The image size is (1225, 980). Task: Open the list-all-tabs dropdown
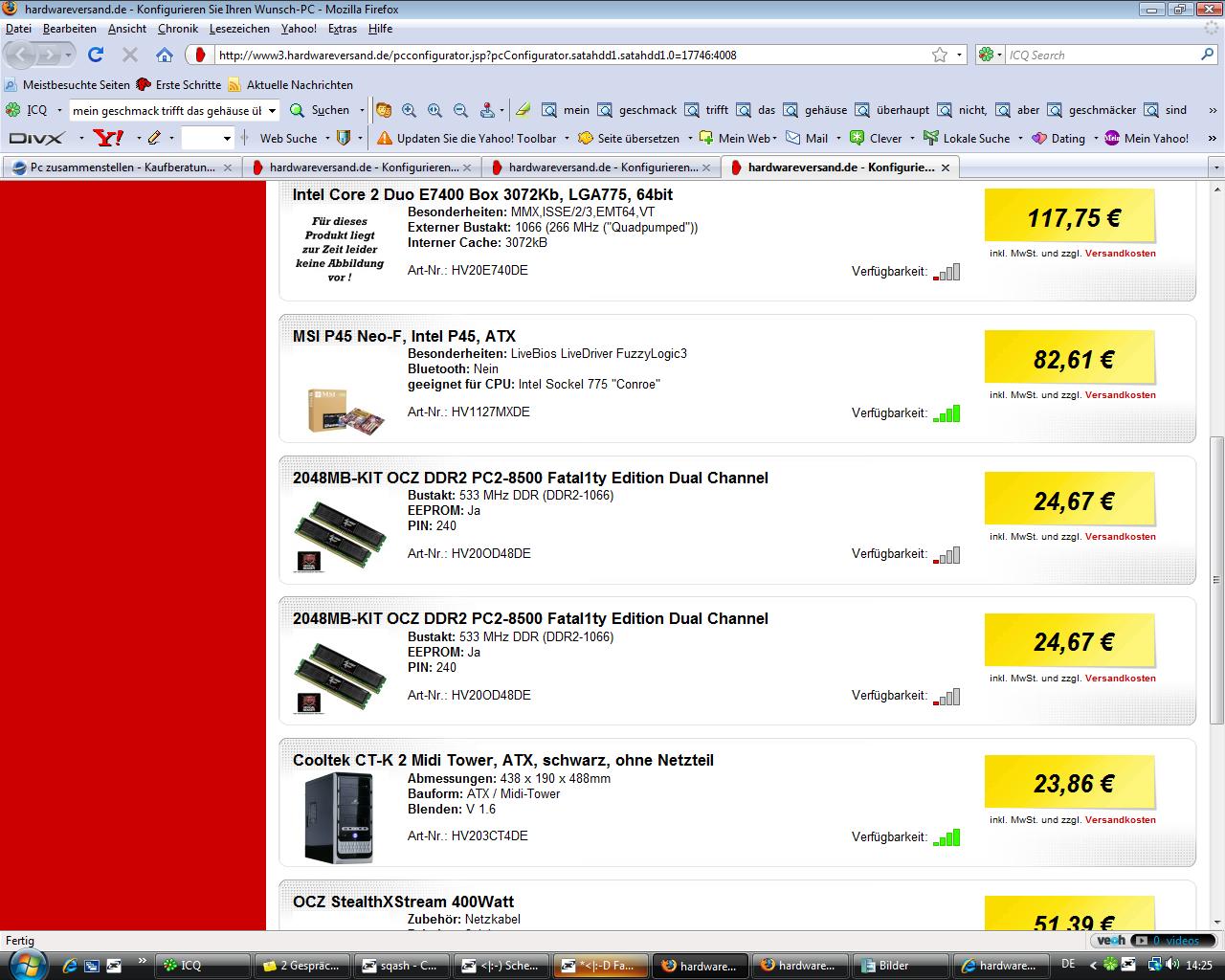pyautogui.click(x=1216, y=167)
